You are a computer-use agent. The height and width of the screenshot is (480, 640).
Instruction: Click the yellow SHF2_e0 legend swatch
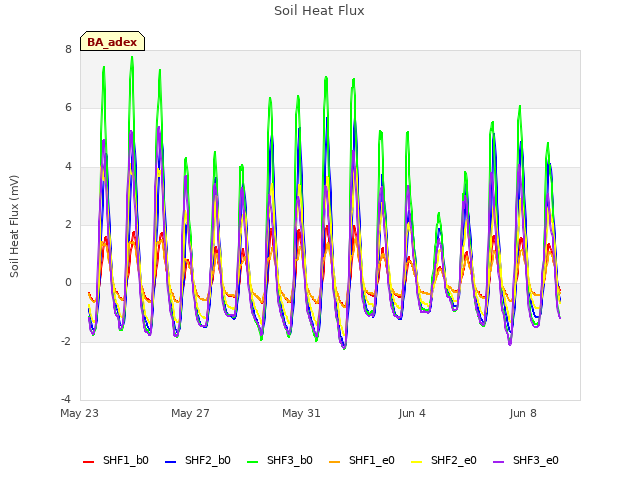(417, 462)
